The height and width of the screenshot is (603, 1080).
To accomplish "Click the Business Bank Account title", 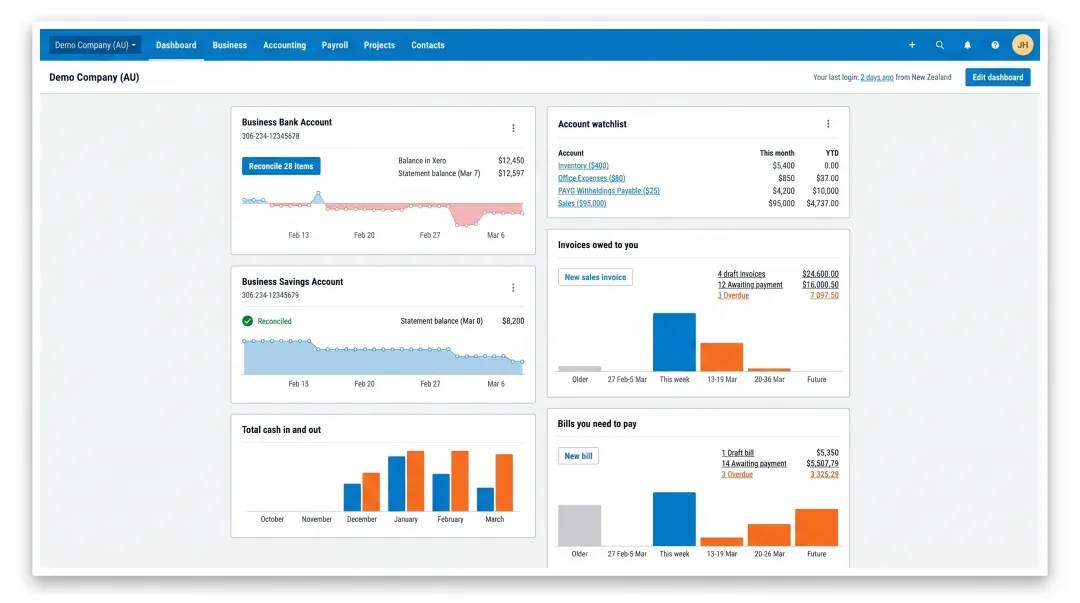I will [x=287, y=122].
